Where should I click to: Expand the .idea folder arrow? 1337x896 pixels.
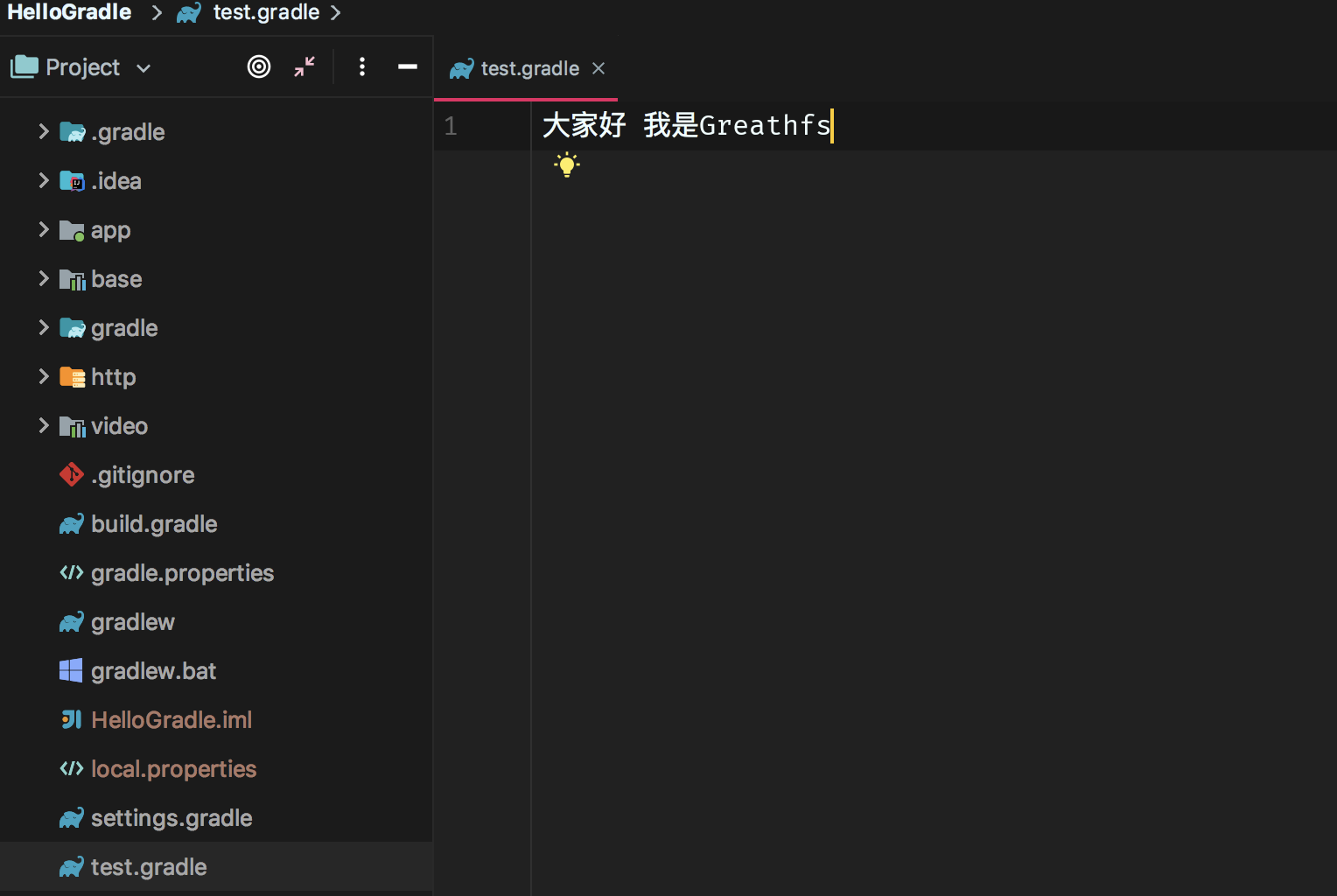coord(44,180)
